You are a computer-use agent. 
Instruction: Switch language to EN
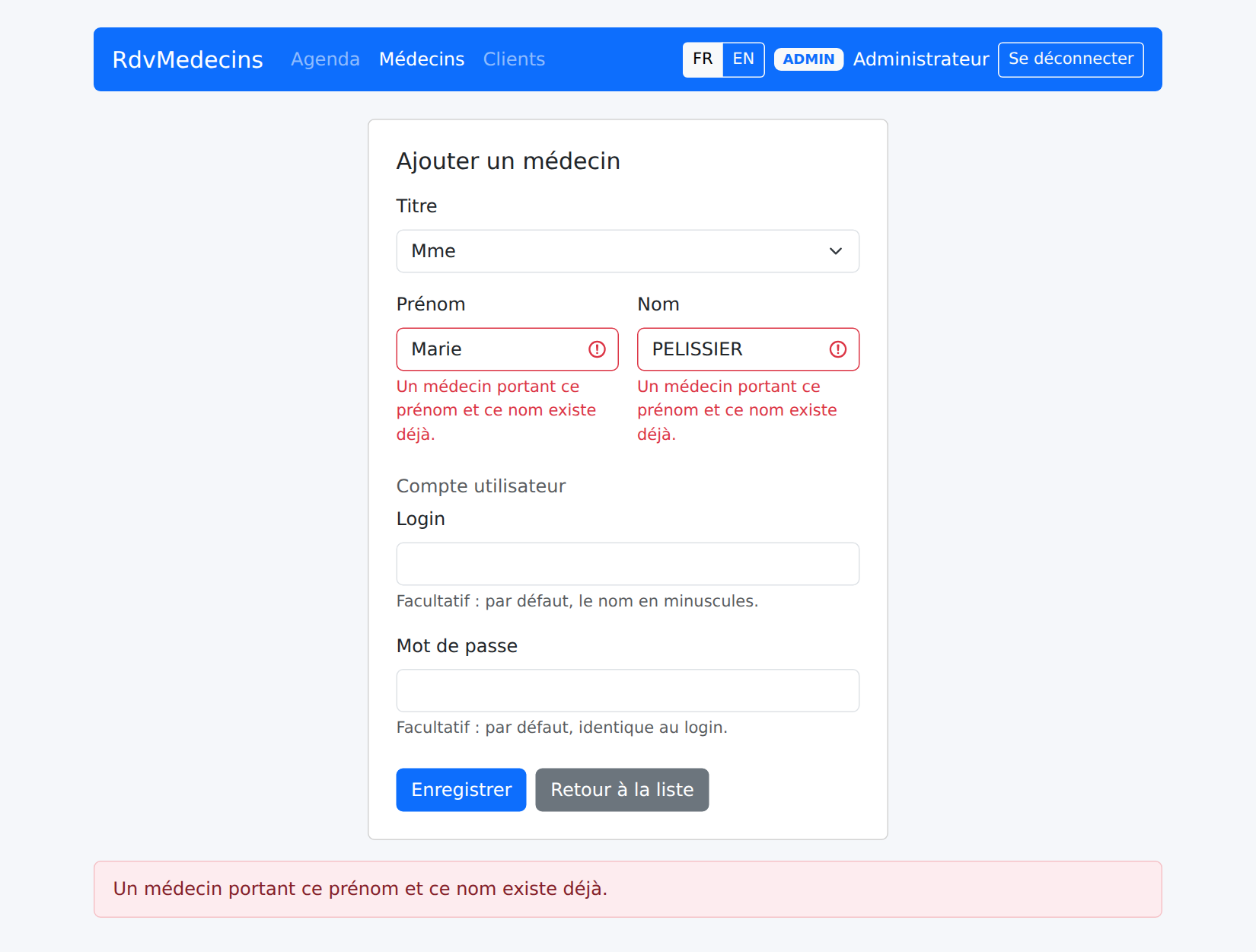point(743,59)
